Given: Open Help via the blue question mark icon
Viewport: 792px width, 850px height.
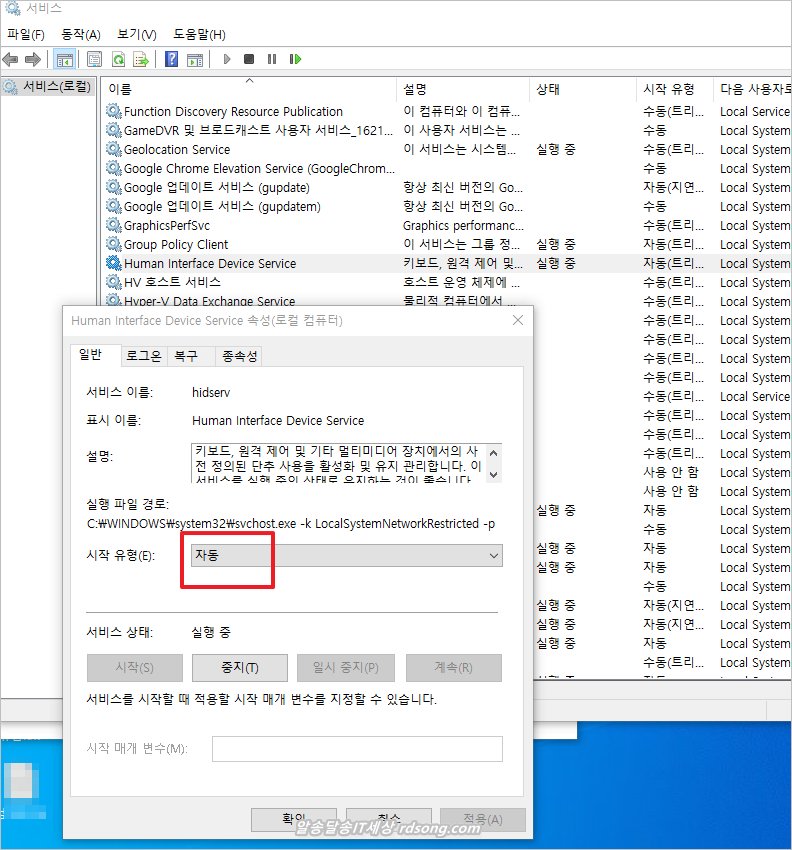Looking at the screenshot, I should click(x=172, y=59).
